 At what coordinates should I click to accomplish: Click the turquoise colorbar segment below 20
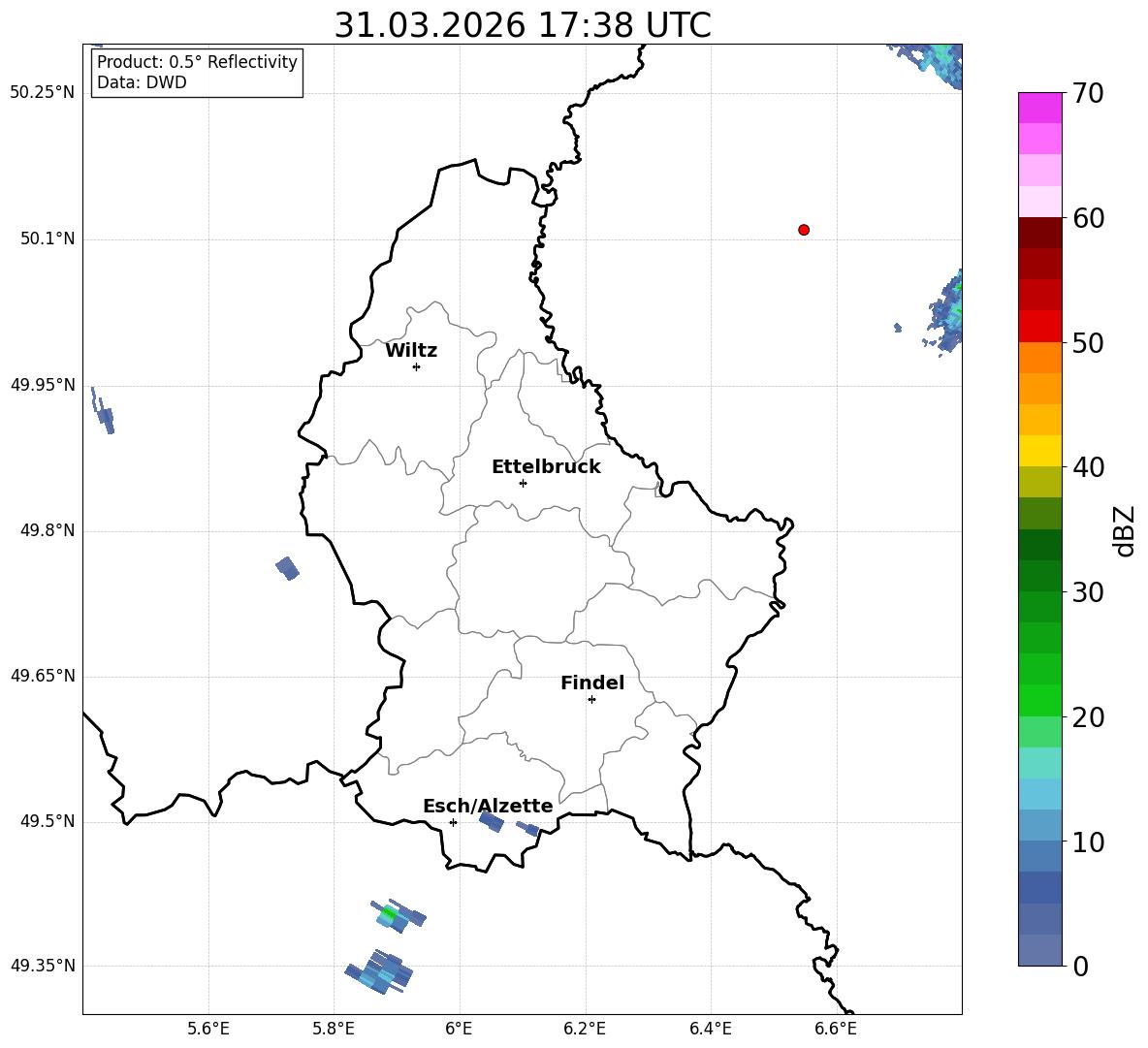point(1039,763)
